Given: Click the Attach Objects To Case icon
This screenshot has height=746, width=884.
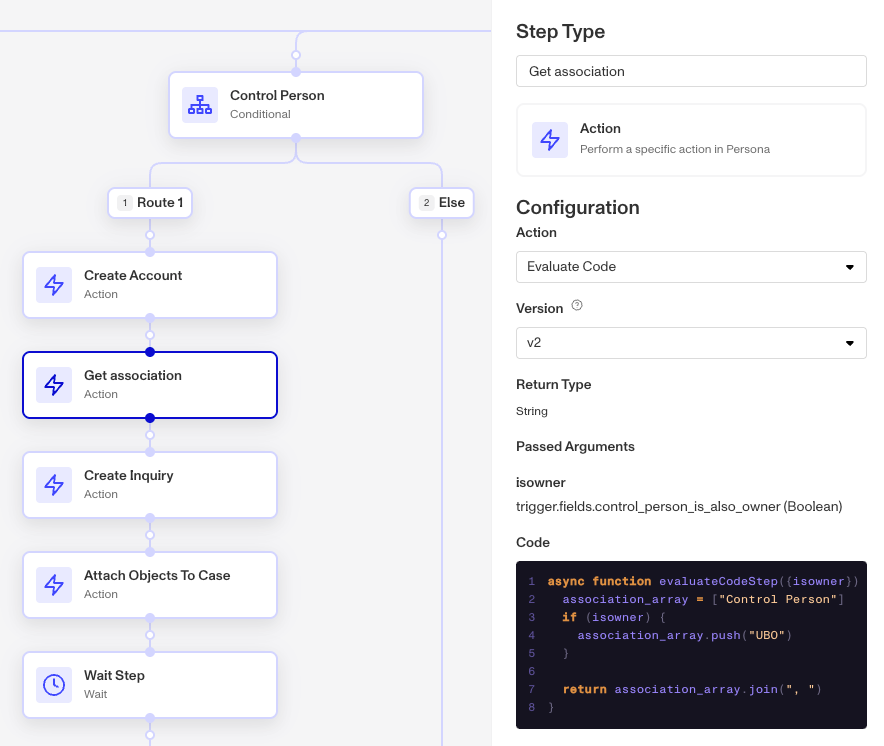Looking at the screenshot, I should 54,585.
